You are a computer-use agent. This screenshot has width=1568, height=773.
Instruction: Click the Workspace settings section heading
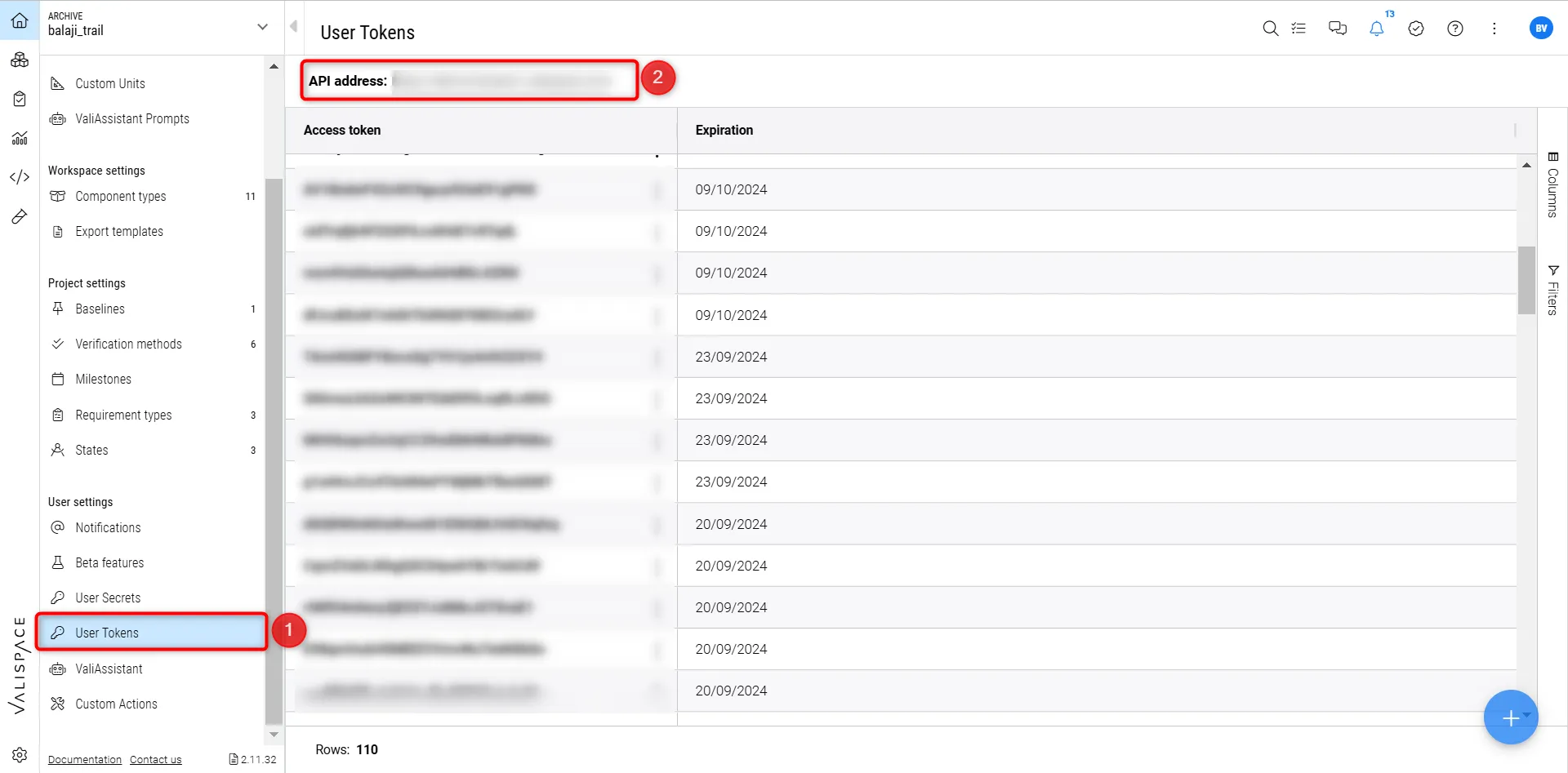(x=96, y=171)
